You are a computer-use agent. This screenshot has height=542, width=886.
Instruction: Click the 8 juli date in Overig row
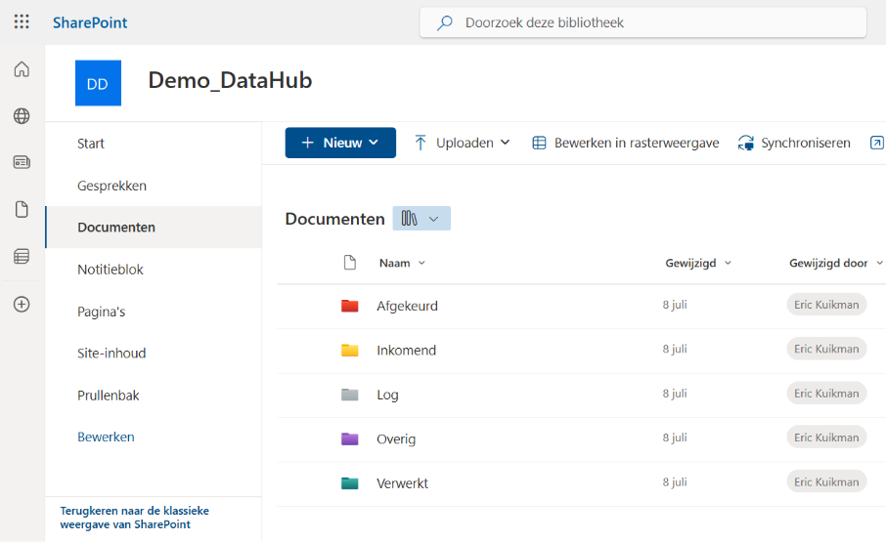pos(675,437)
